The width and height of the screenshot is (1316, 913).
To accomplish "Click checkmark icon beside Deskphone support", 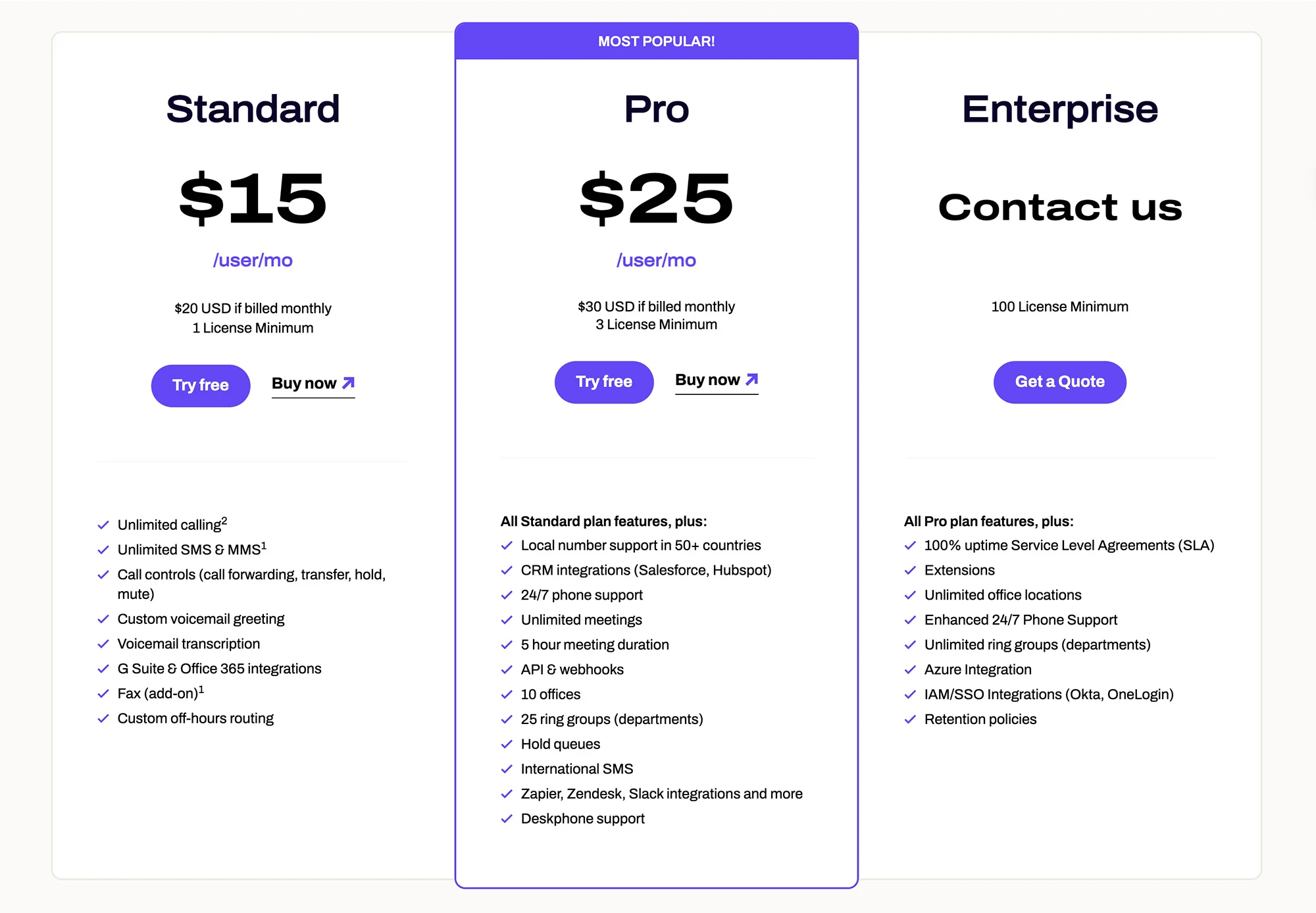I will point(507,819).
